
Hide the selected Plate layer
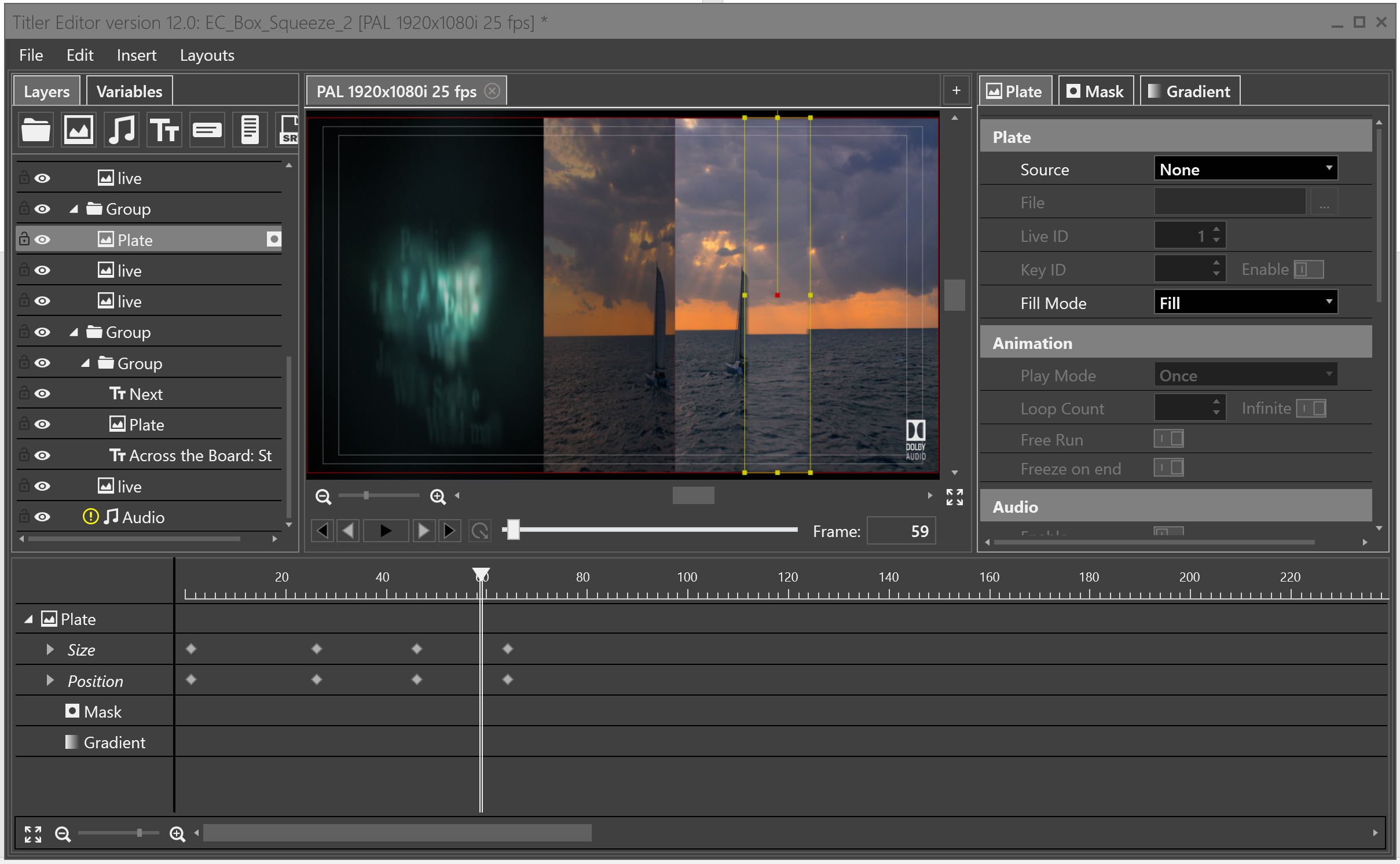tap(42, 240)
